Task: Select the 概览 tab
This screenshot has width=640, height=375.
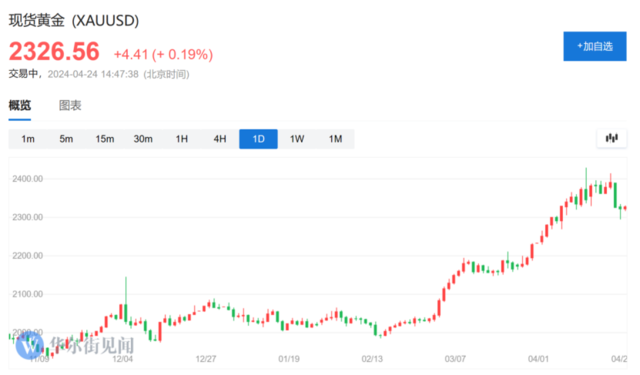Action: point(20,106)
